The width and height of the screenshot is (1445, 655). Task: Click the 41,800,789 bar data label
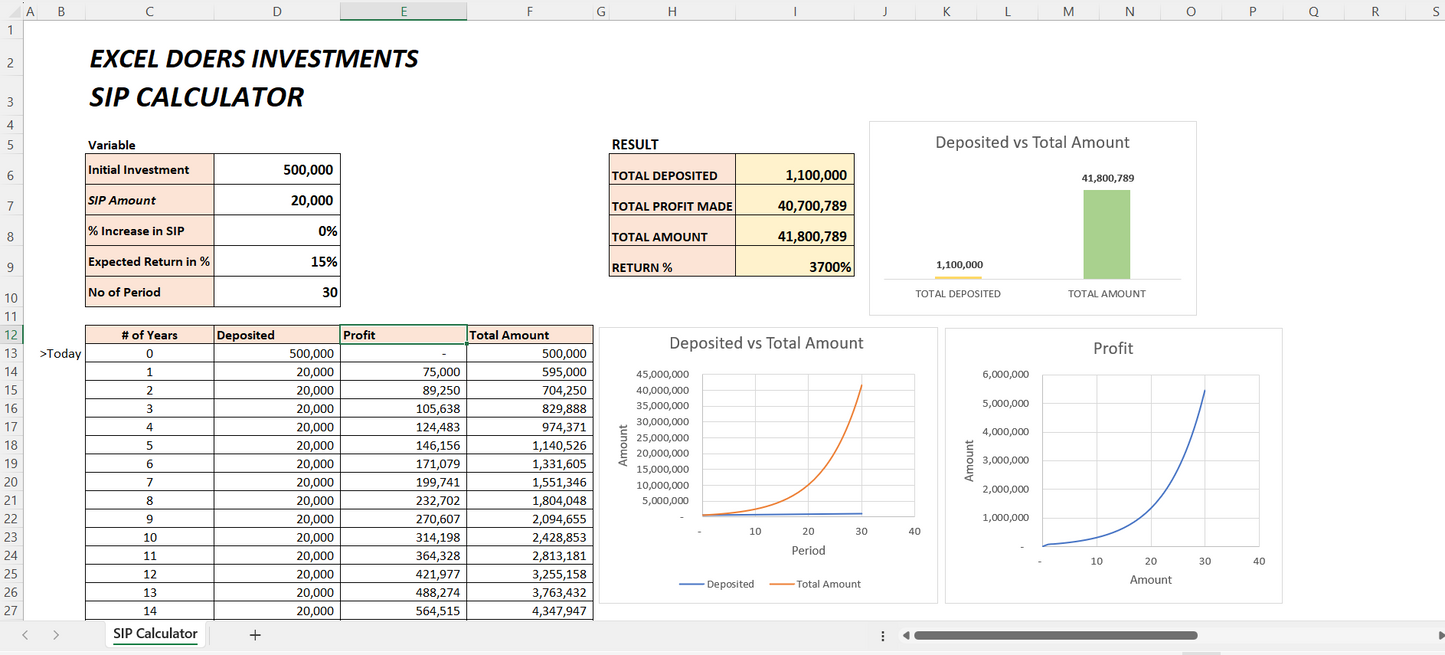(1107, 178)
